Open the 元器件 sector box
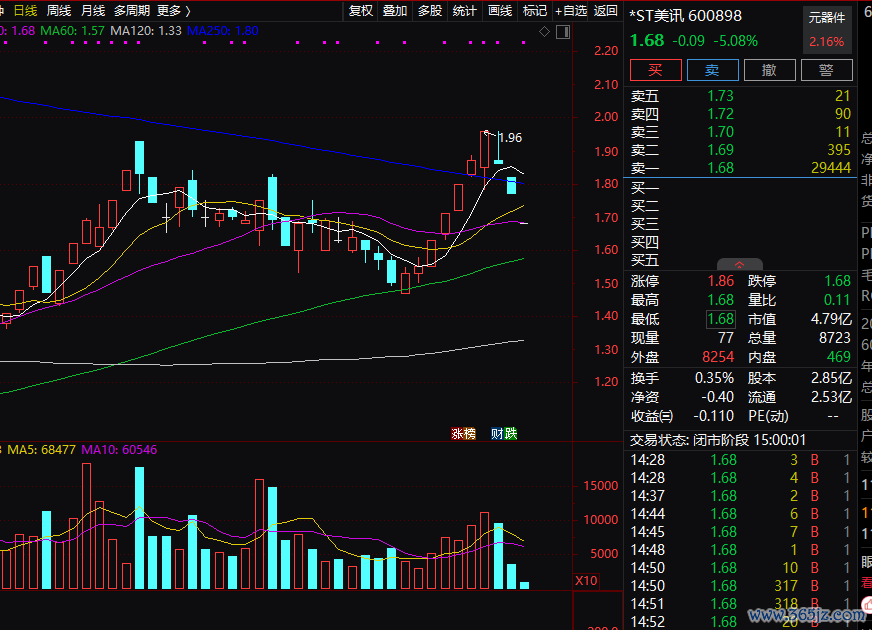The height and width of the screenshot is (630, 872). coord(827,30)
